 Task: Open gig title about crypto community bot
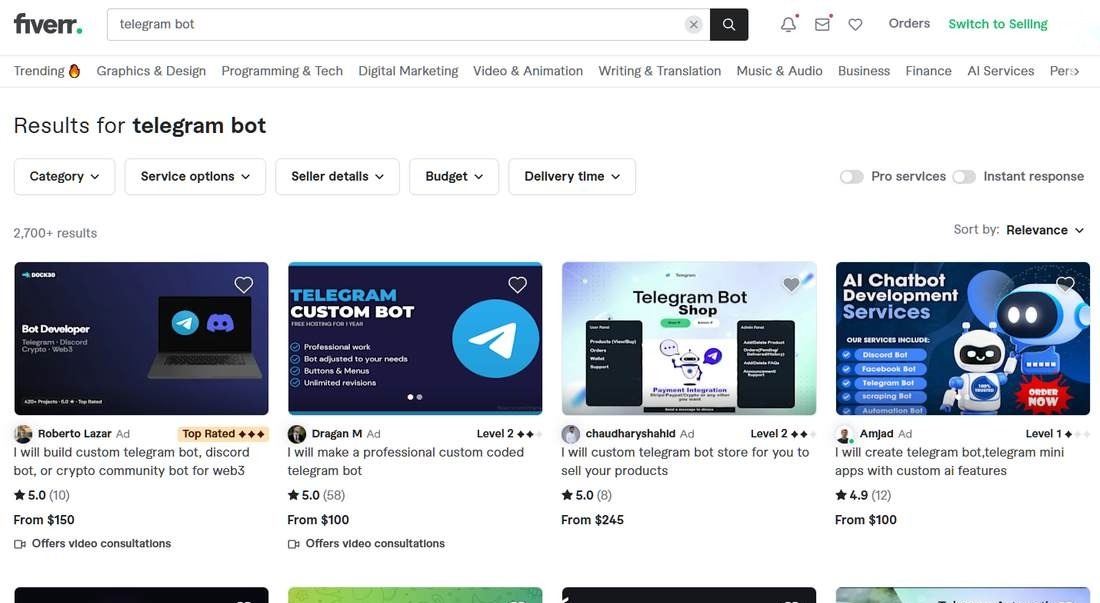tap(132, 461)
